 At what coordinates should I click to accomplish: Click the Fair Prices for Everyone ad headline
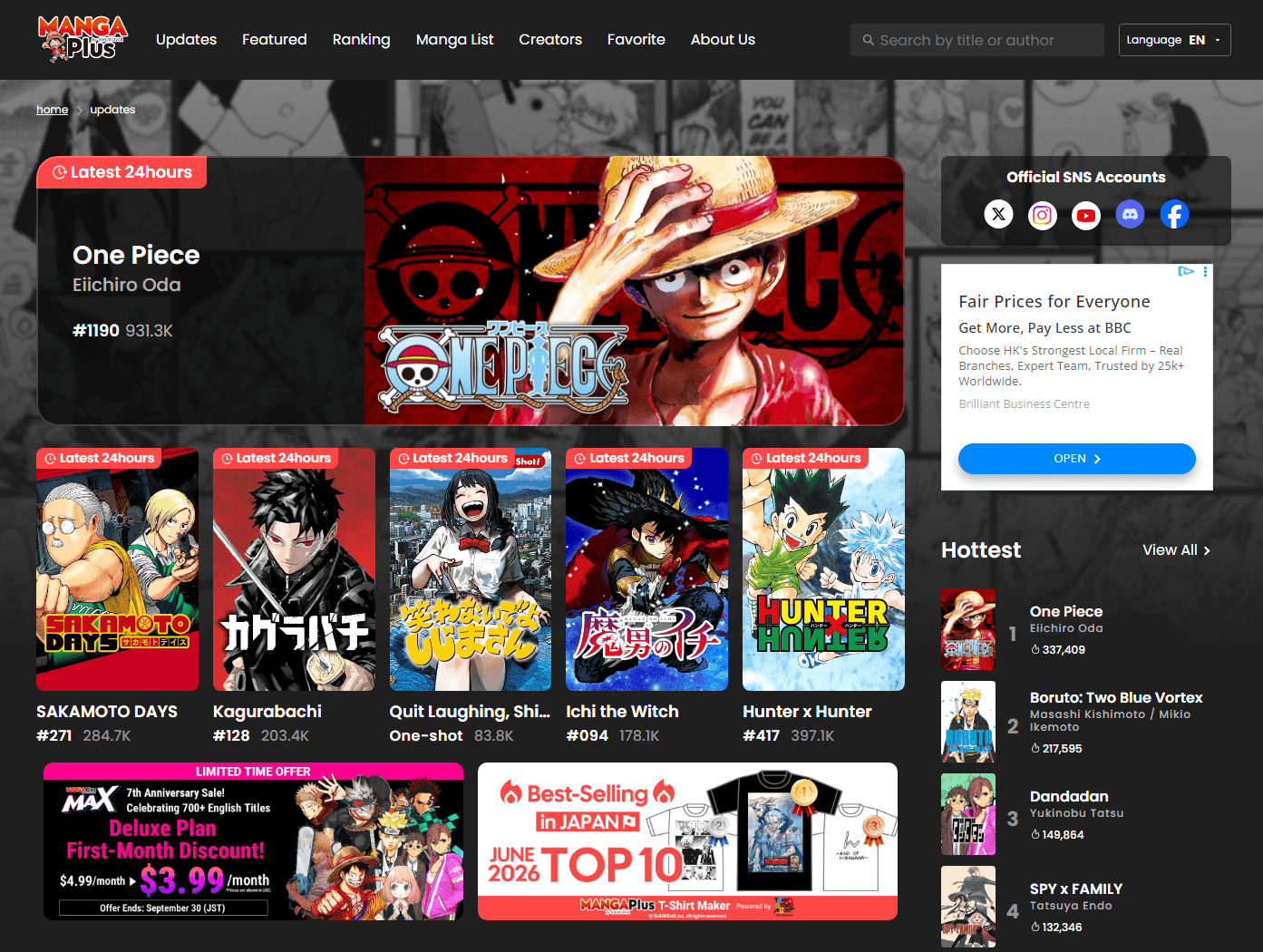[1054, 302]
